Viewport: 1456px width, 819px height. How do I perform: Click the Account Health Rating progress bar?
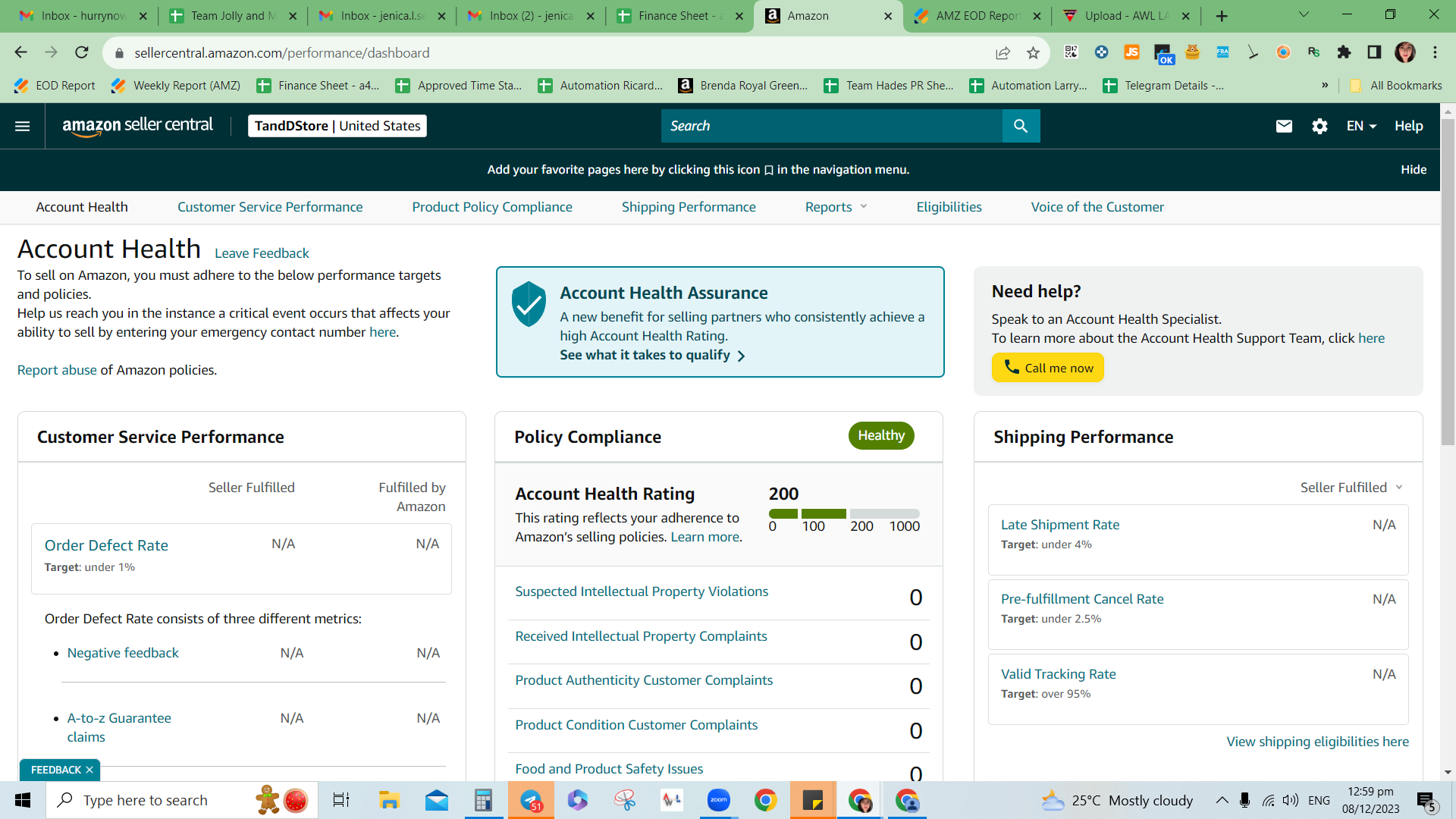(x=844, y=513)
